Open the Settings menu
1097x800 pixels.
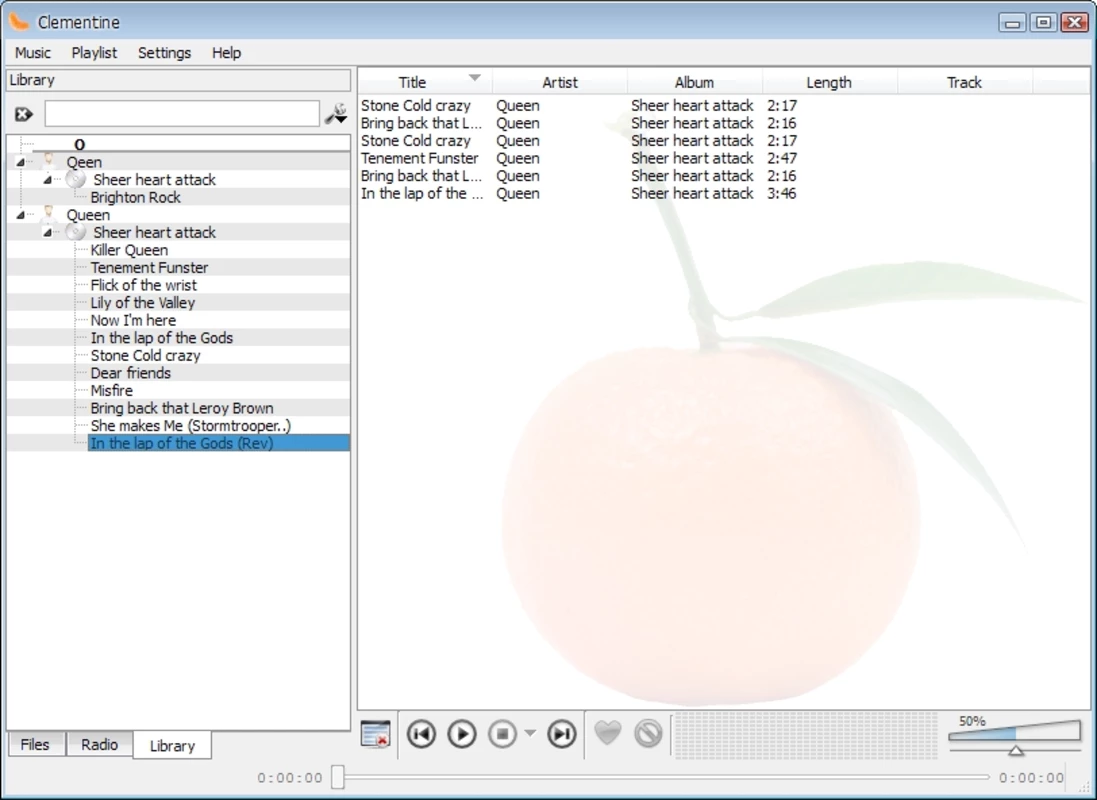click(164, 52)
